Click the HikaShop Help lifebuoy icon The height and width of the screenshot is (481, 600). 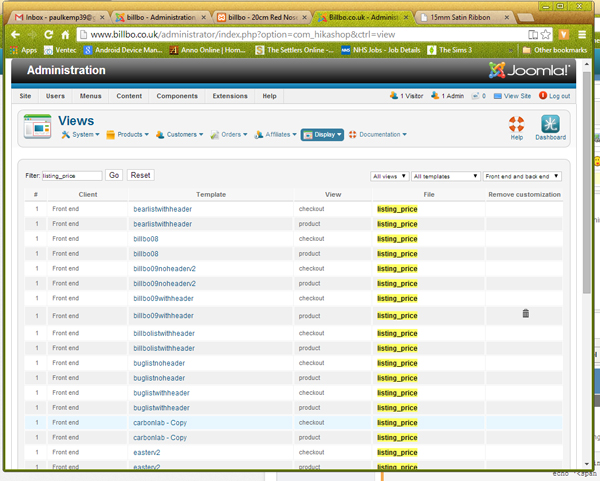click(x=516, y=128)
